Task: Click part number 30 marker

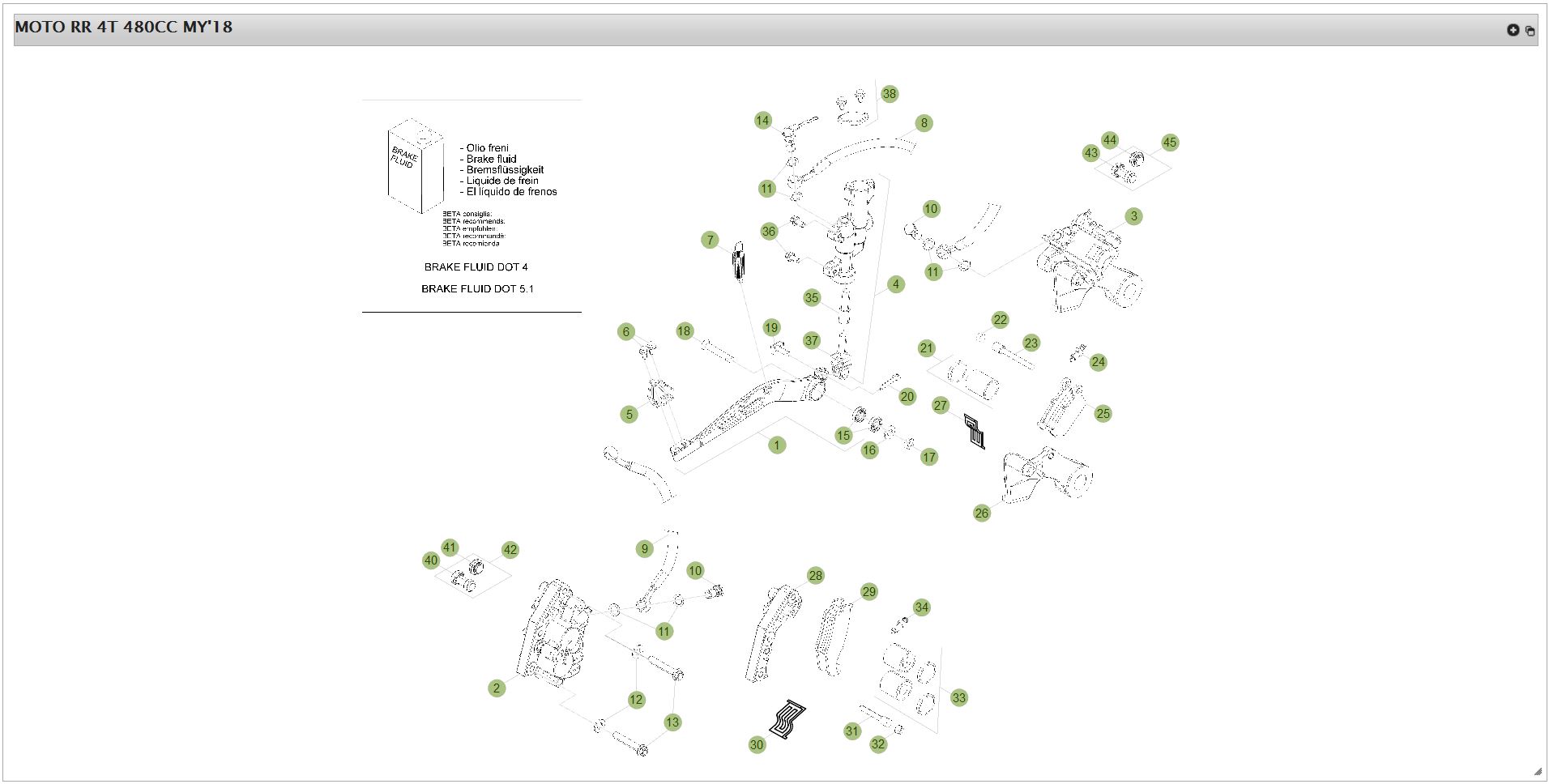Action: (x=757, y=745)
